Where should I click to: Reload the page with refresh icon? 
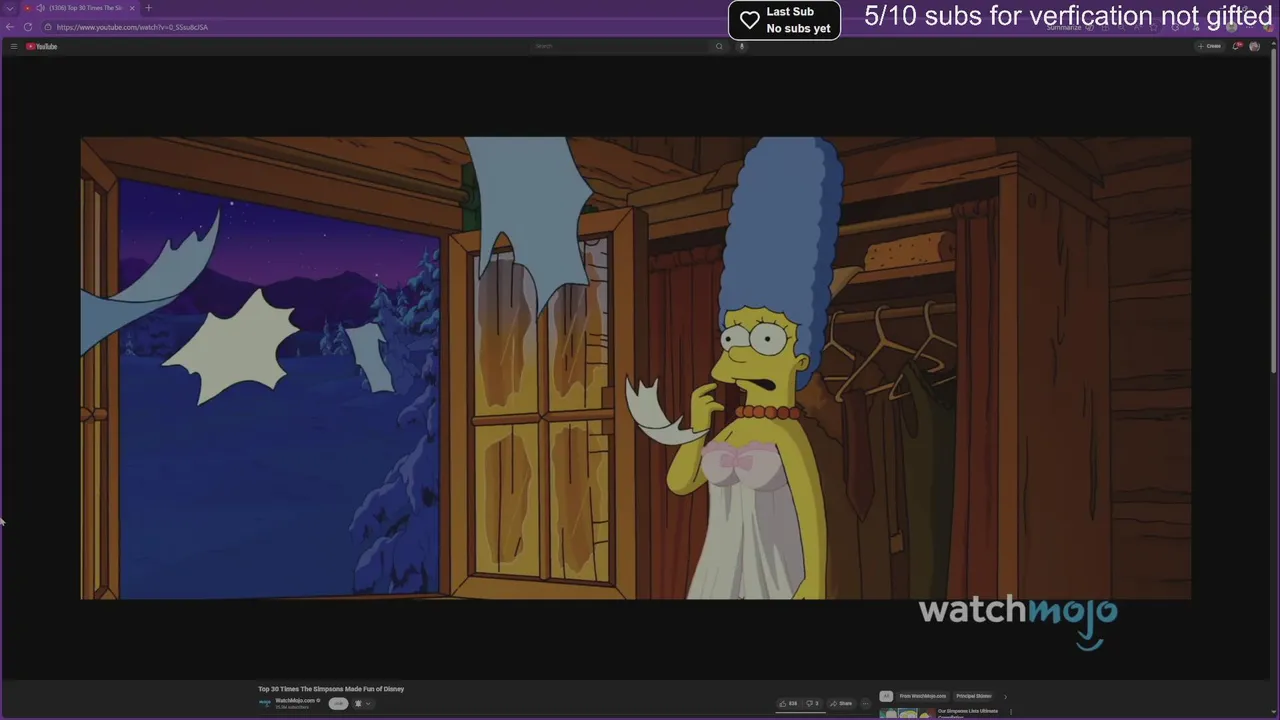click(x=28, y=27)
